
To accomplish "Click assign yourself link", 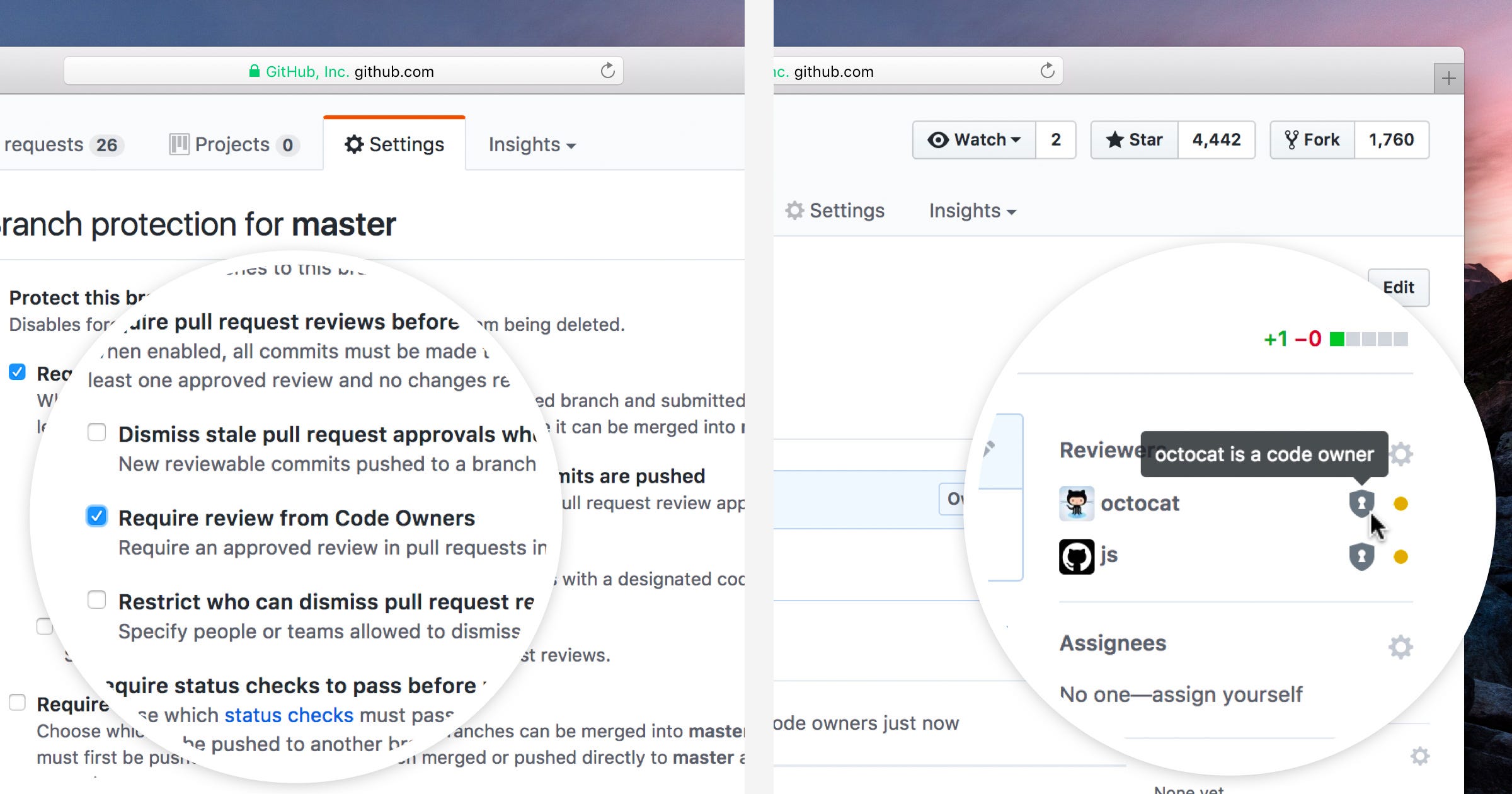I will pyautogui.click(x=1227, y=694).
